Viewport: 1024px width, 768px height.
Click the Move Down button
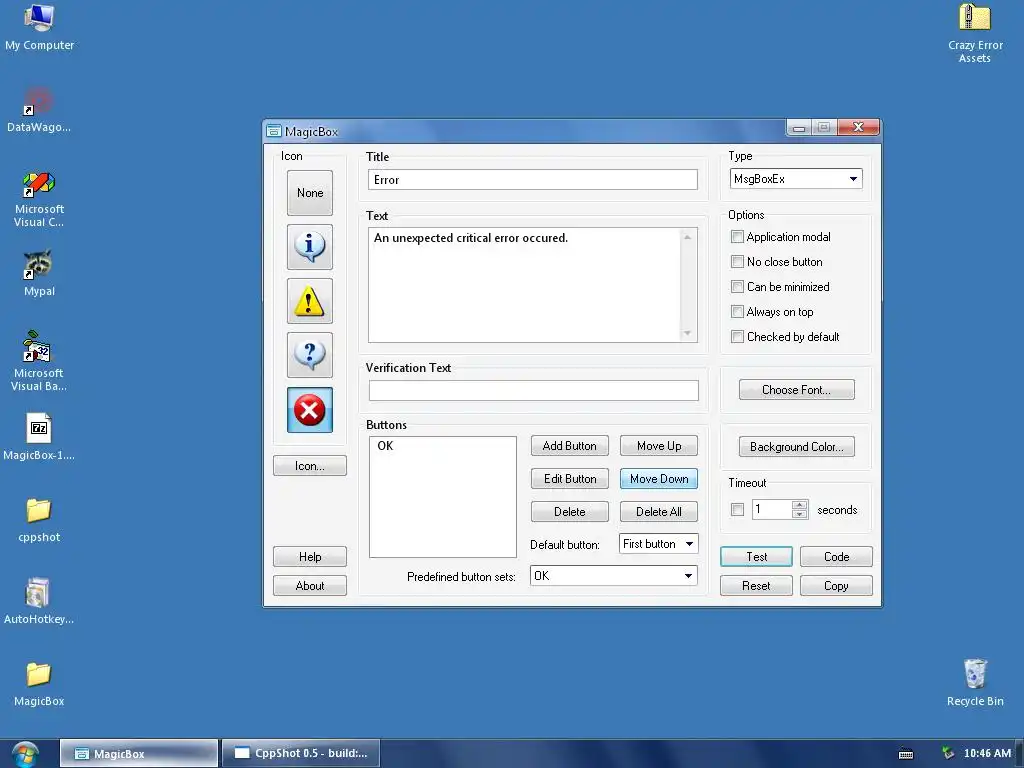[659, 479]
